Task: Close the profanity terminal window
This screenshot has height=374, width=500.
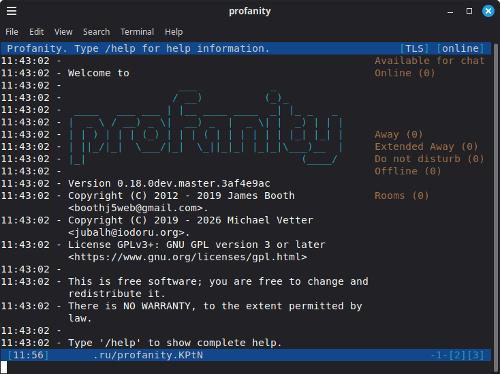Action: point(488,11)
